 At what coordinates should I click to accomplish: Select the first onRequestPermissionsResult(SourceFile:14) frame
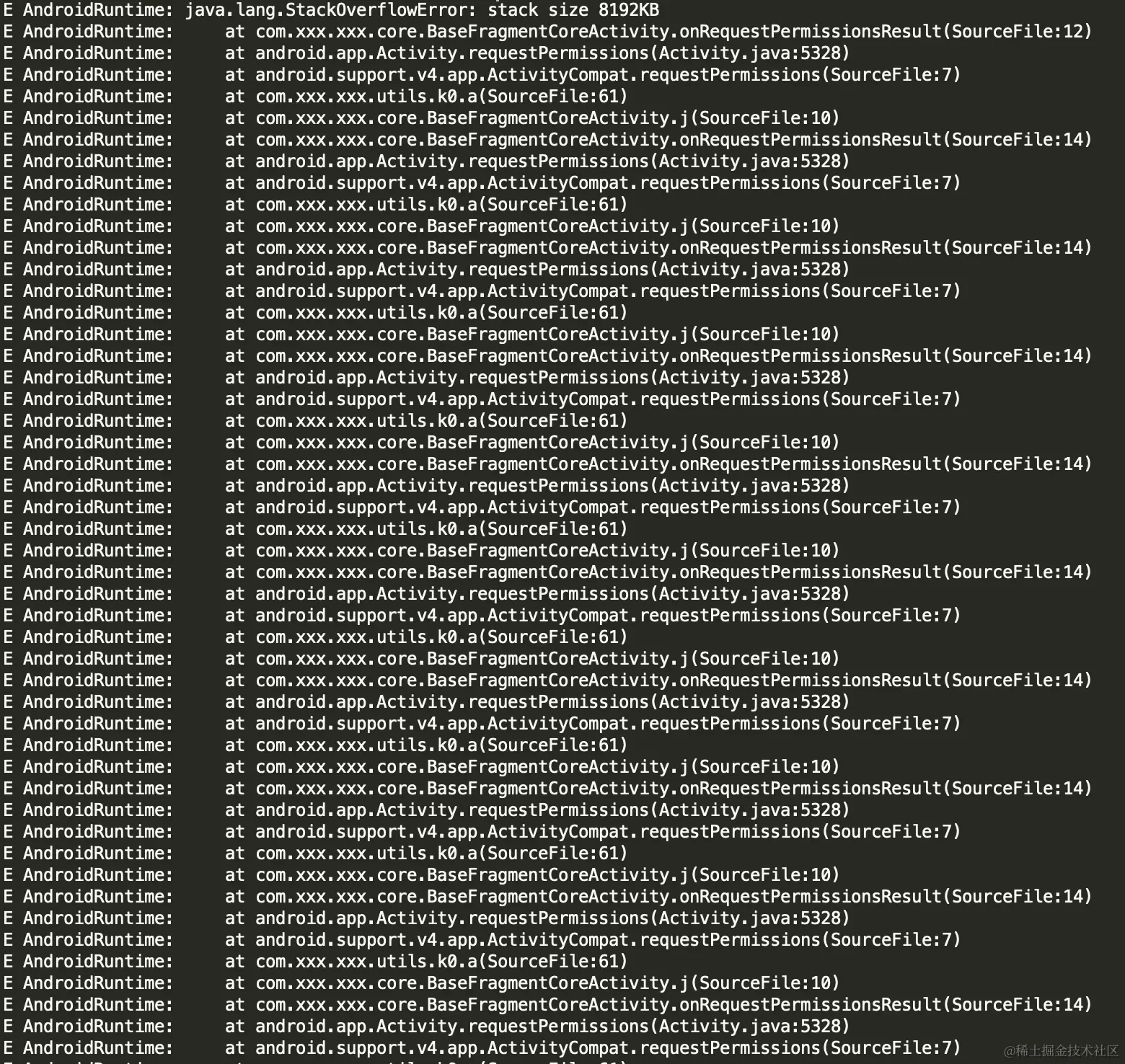[658, 140]
